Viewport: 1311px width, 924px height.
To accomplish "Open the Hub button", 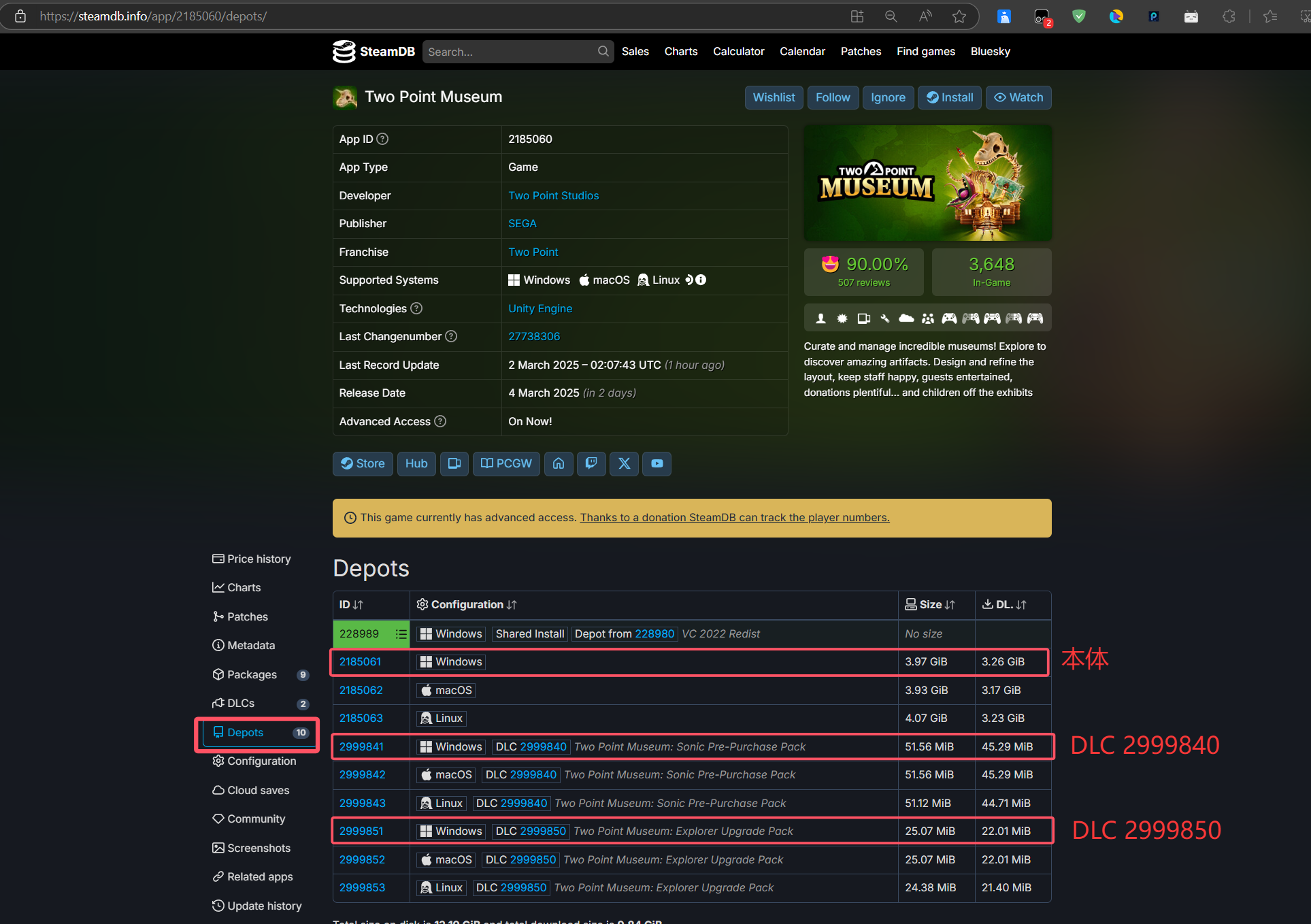I will (x=416, y=463).
